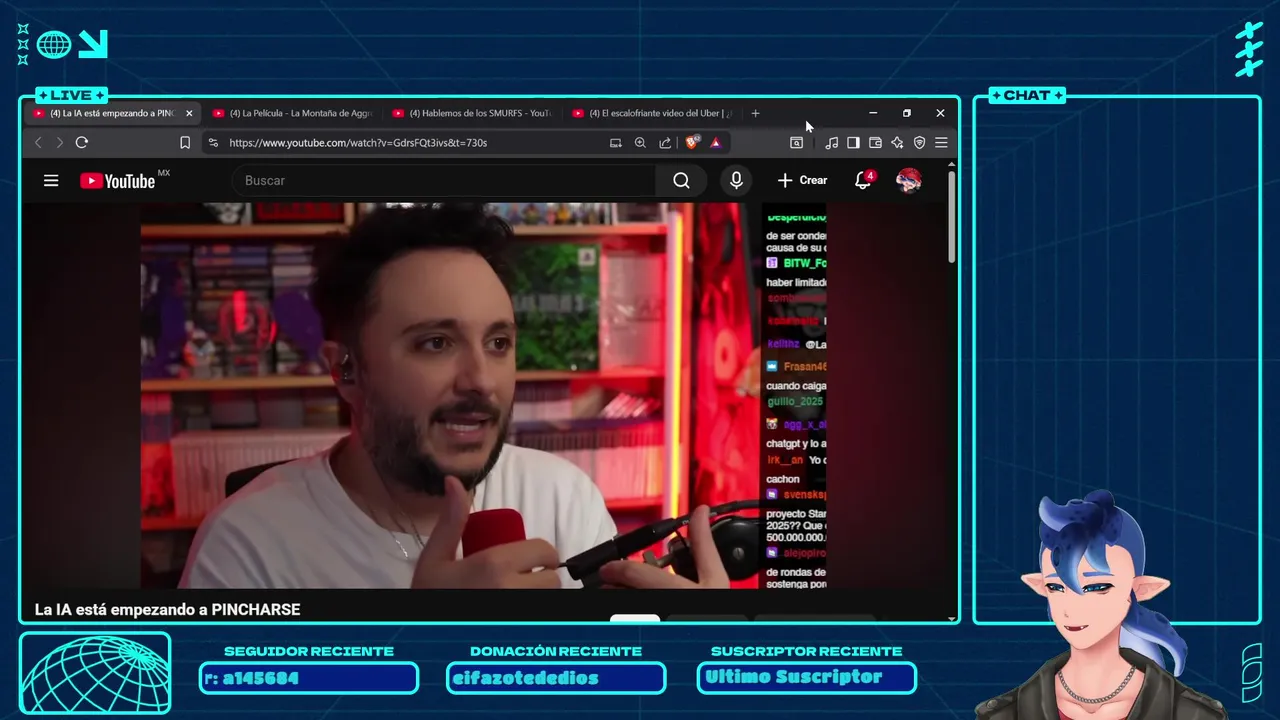Open the tab search icon in toolbar
This screenshot has width=1280, height=720.
(x=796, y=143)
